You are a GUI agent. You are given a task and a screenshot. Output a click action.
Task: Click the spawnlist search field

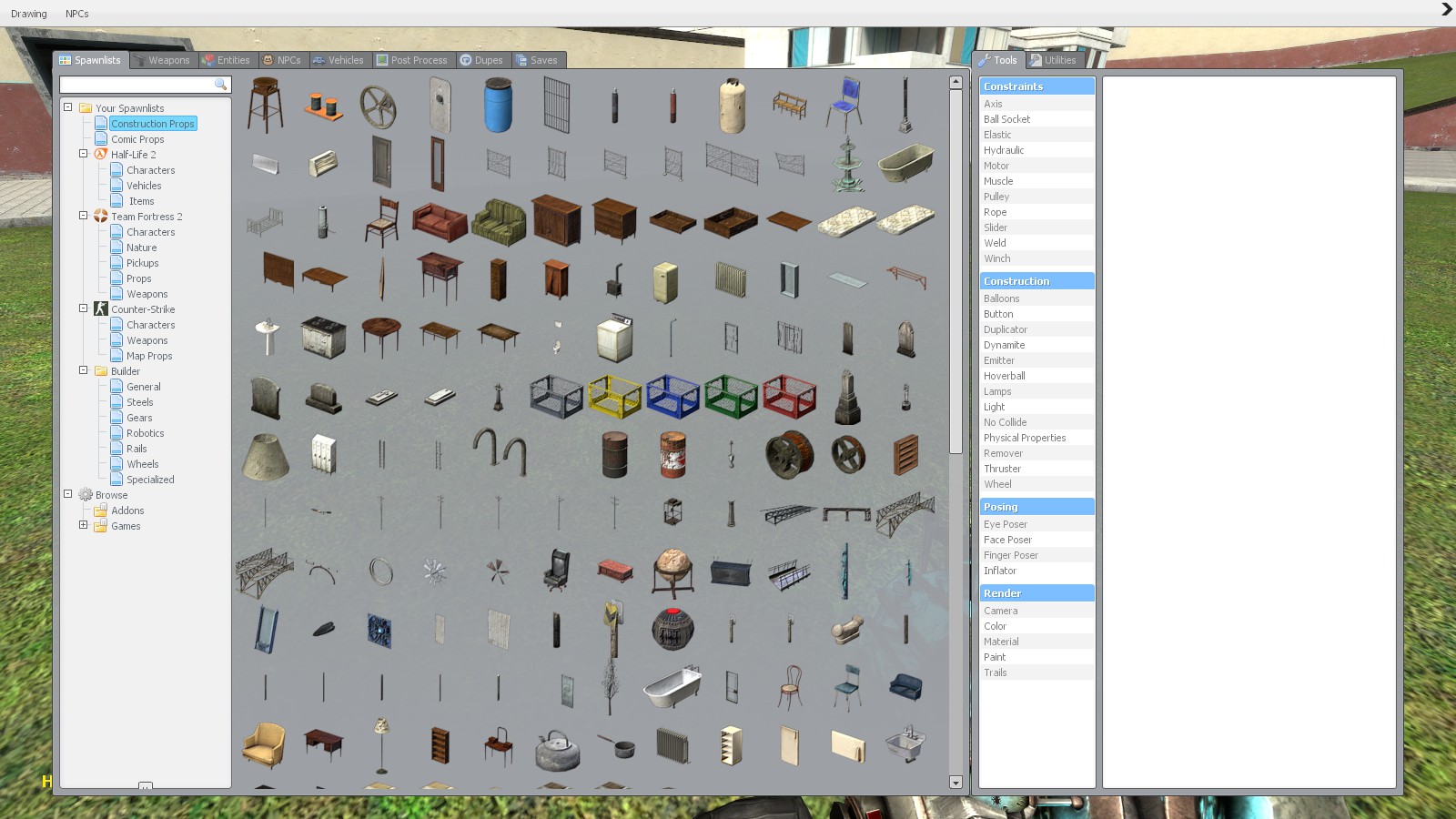pos(145,85)
